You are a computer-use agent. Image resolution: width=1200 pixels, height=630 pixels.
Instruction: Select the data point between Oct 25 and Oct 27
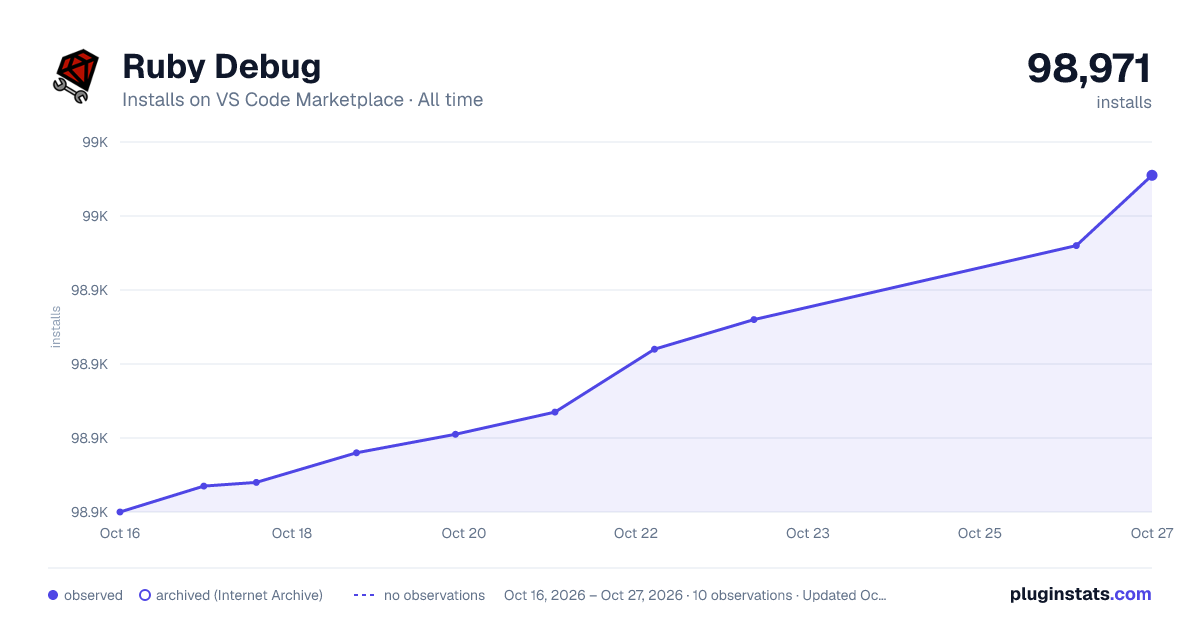pyautogui.click(x=1076, y=245)
